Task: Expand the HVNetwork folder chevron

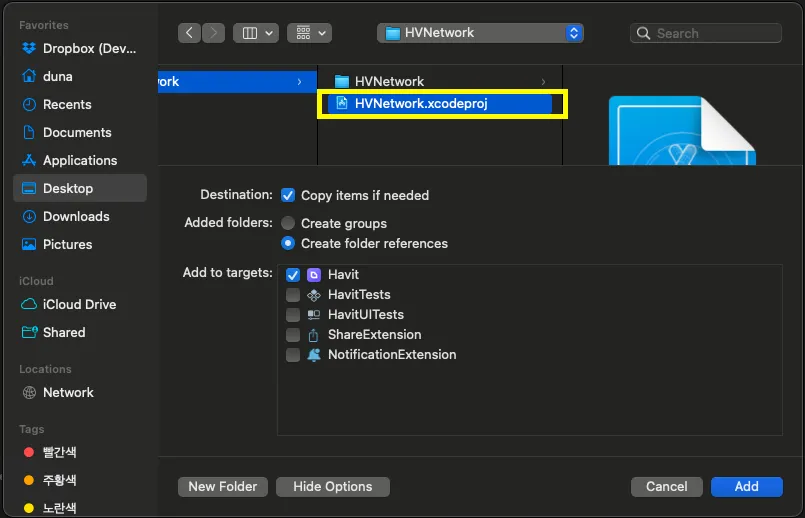Action: [543, 82]
